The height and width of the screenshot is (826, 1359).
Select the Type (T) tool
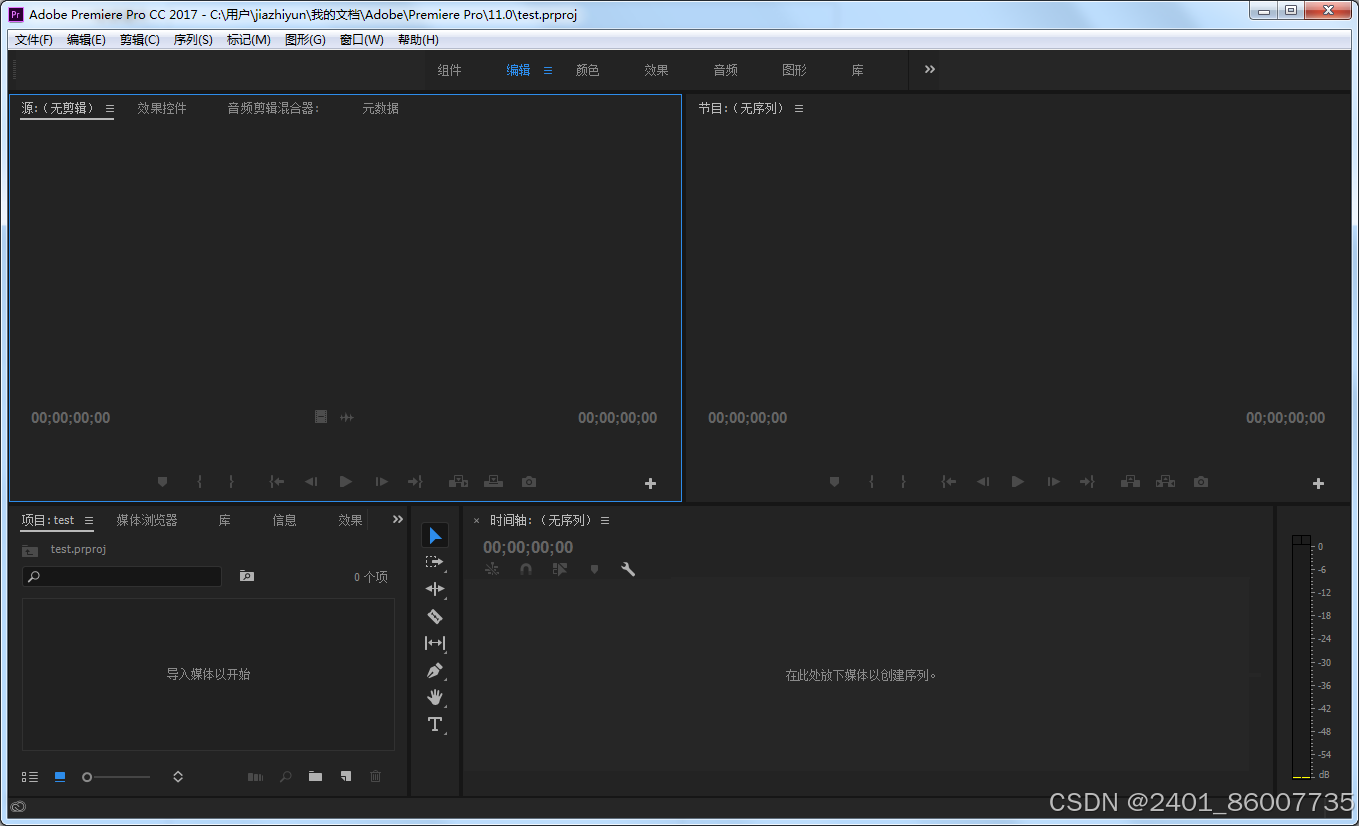(x=435, y=724)
